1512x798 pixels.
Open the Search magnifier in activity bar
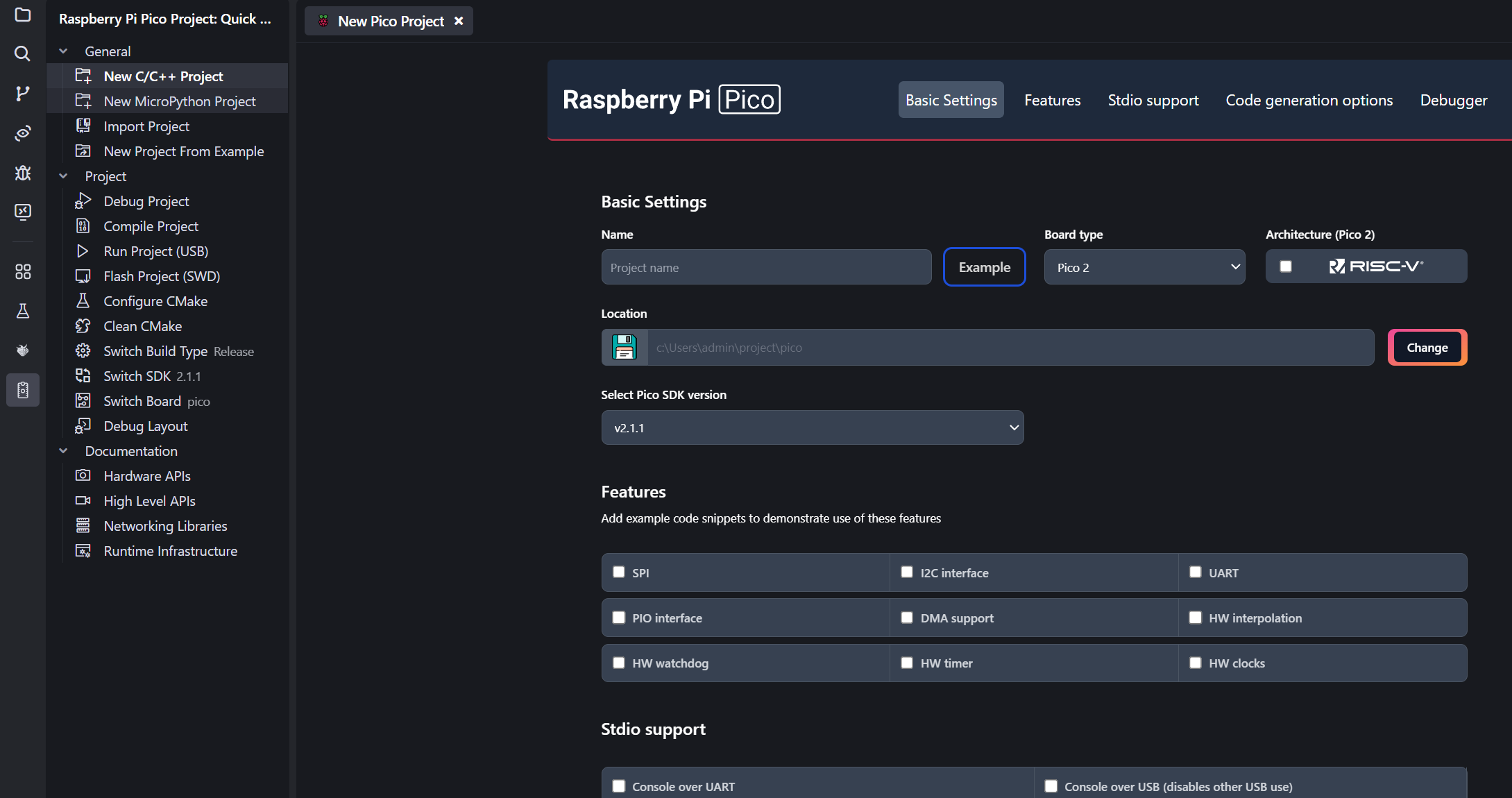point(23,53)
